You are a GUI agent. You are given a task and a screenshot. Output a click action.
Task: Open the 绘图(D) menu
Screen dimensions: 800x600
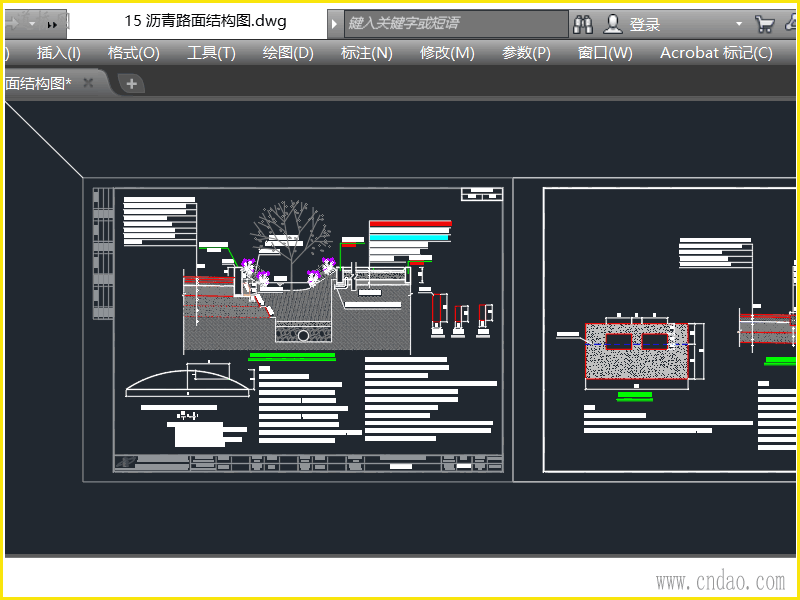coord(288,53)
